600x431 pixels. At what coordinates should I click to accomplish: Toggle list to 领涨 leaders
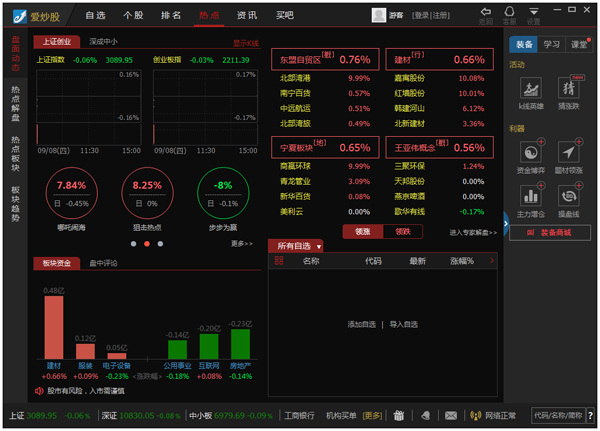[363, 232]
